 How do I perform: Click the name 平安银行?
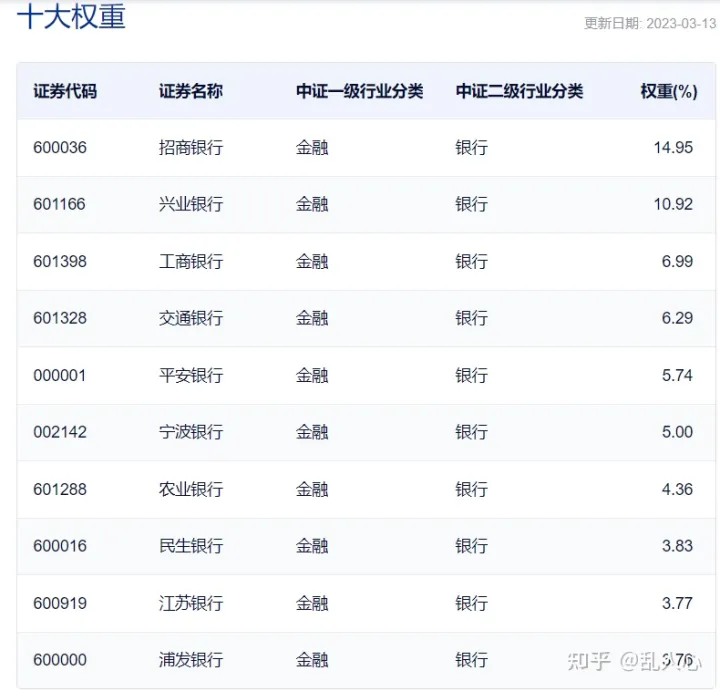click(191, 375)
